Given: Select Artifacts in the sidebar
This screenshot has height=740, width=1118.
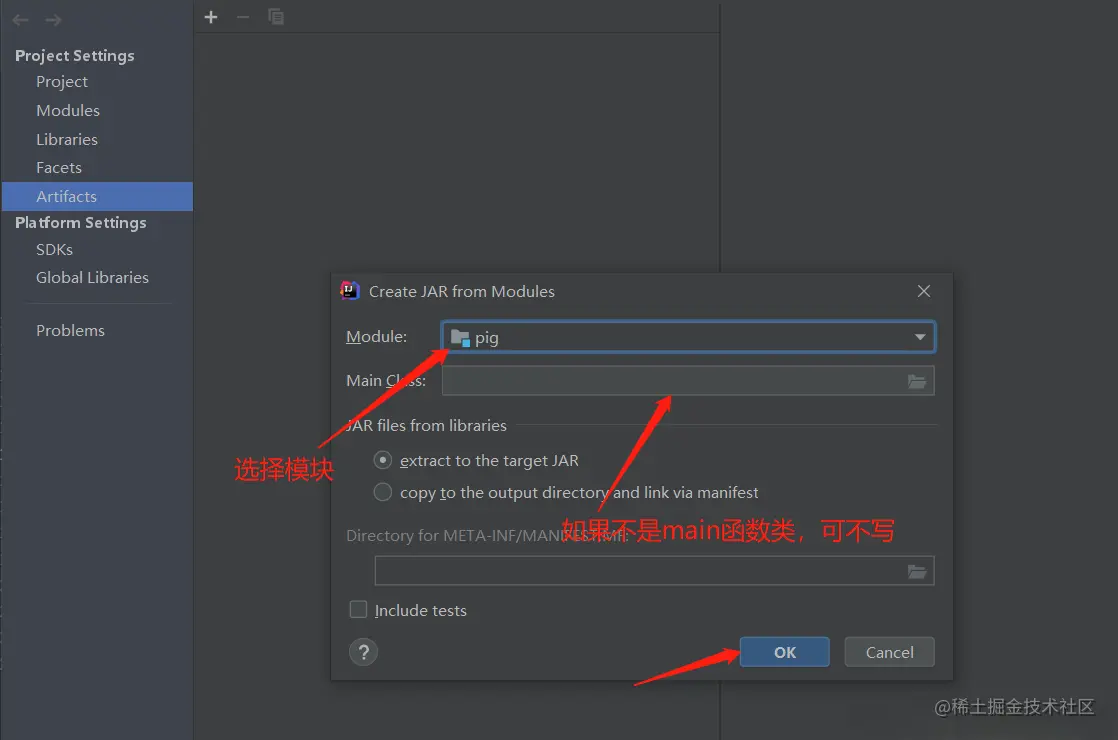Looking at the screenshot, I should click(97, 196).
